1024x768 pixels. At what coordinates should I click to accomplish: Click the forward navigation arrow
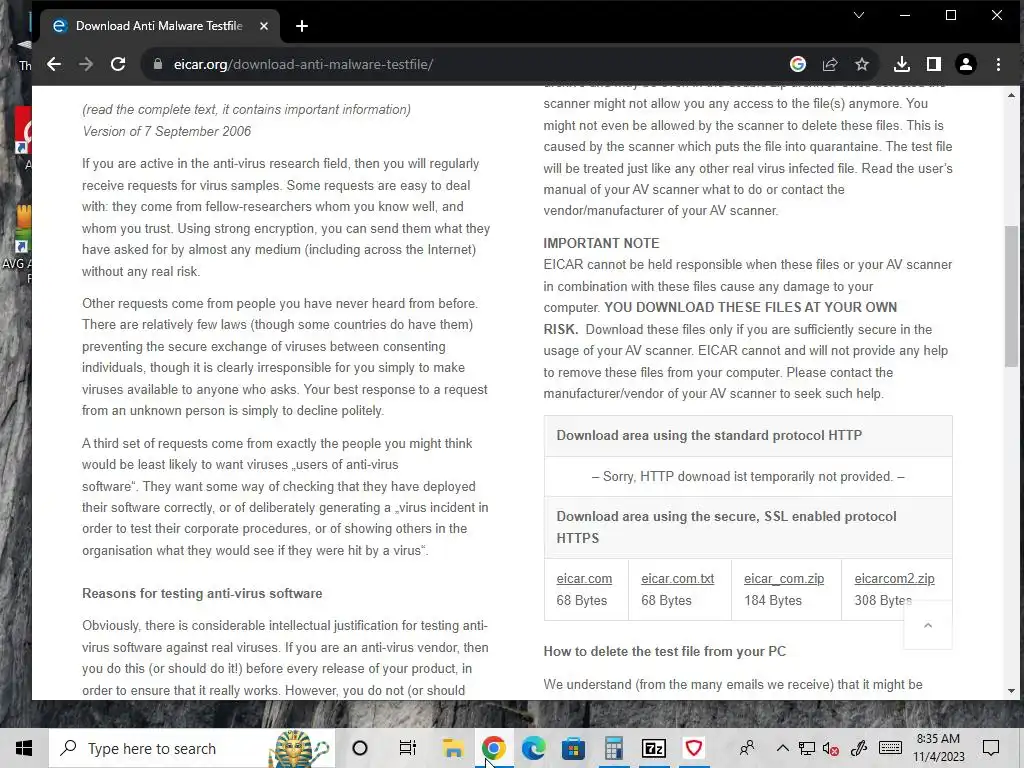coord(86,64)
